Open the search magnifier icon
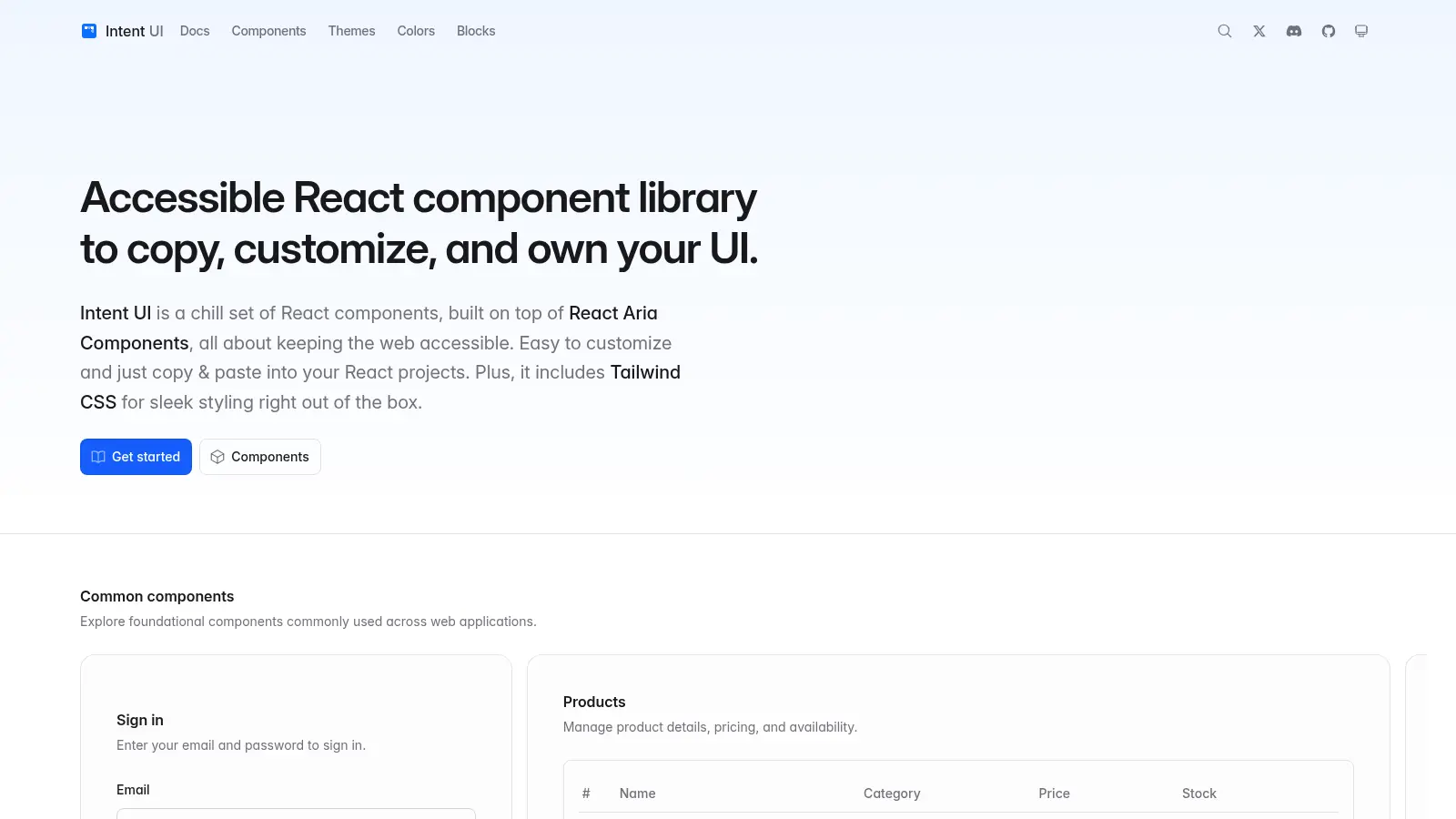Screen dimensions: 1456x819 1225,31
